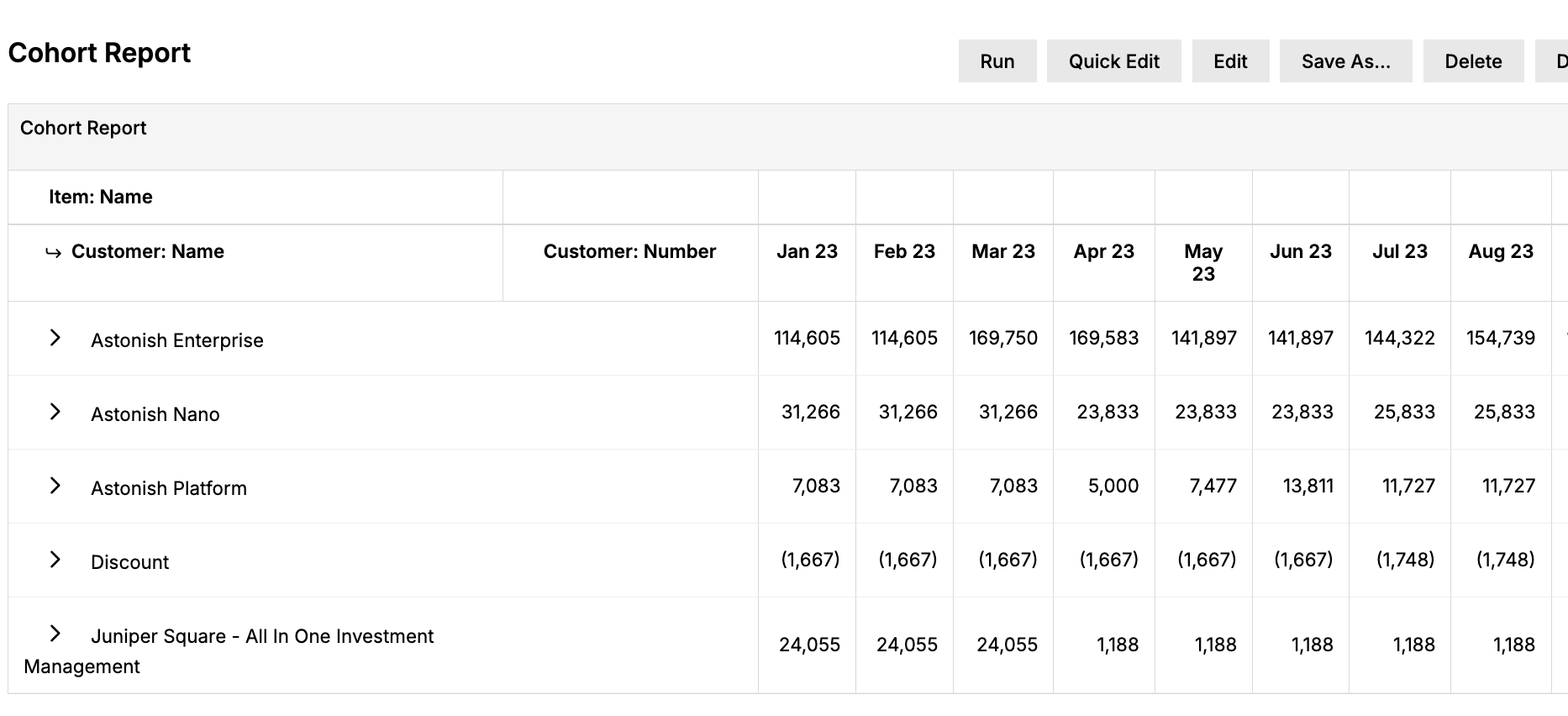Expand the Juniper Square row

55,634
